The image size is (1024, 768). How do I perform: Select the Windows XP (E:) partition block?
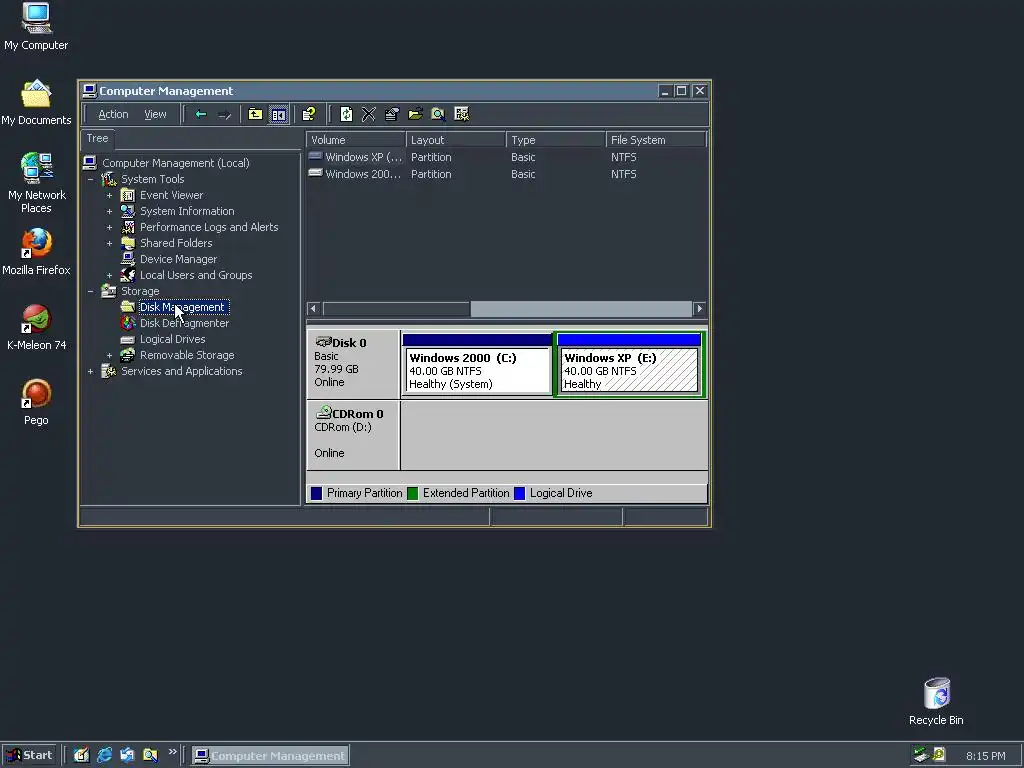point(630,364)
